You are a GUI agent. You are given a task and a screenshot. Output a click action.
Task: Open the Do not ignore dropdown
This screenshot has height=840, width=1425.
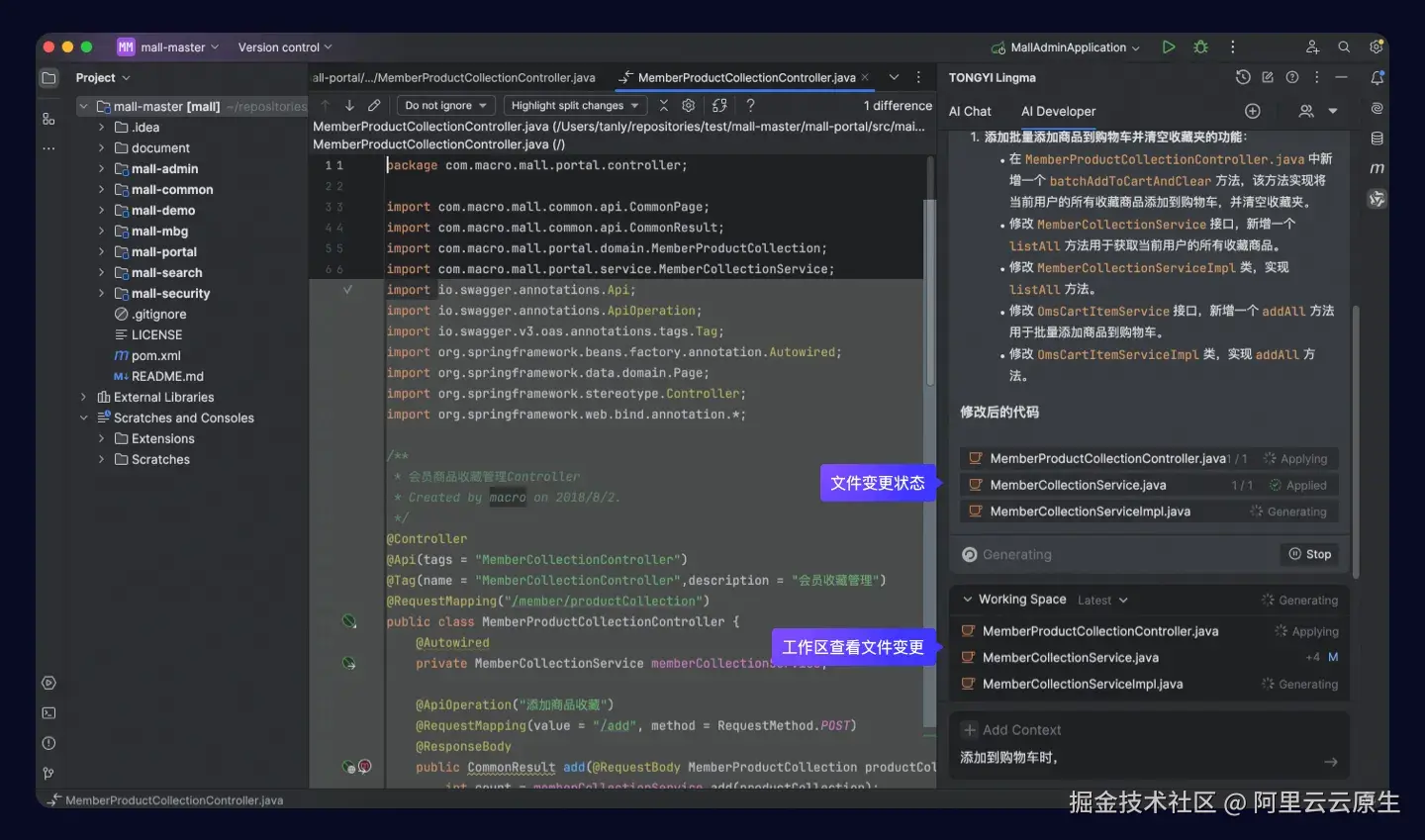tap(445, 105)
